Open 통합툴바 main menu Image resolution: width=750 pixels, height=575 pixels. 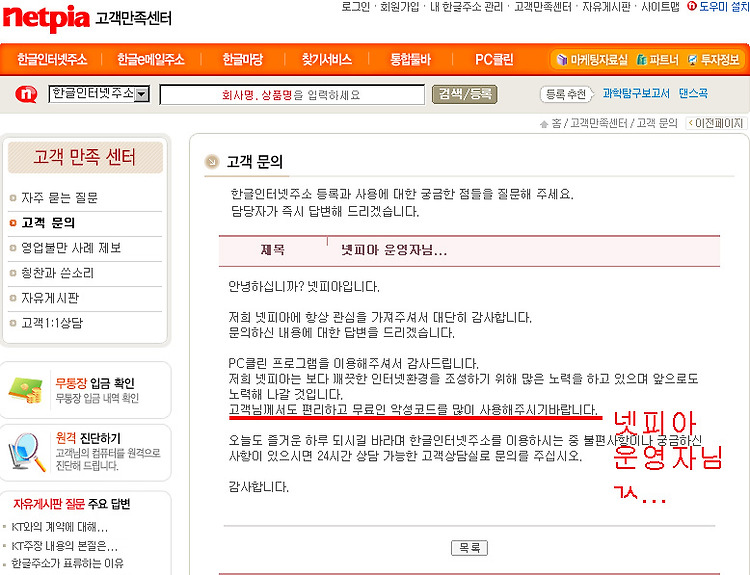pyautogui.click(x=410, y=59)
